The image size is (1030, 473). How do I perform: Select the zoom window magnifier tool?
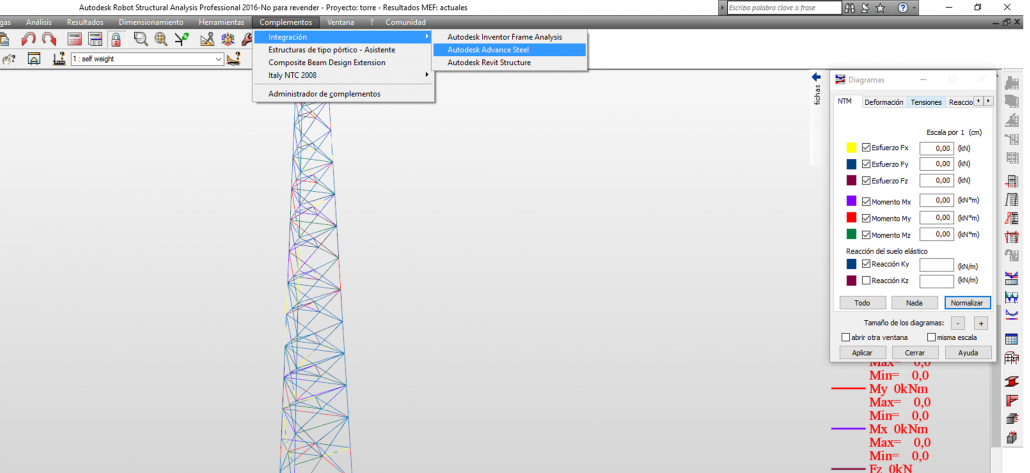coord(141,40)
